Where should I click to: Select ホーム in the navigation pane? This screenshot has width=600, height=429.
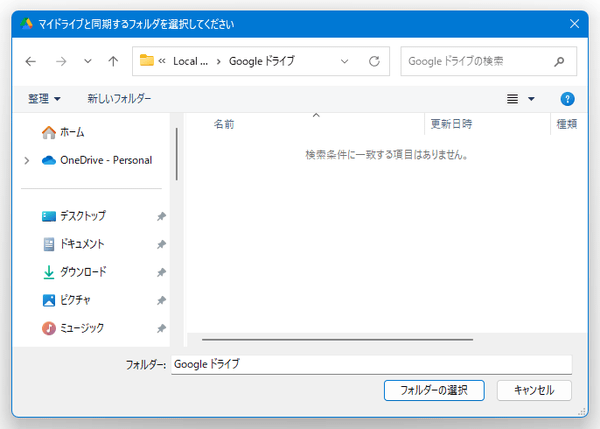point(72,132)
